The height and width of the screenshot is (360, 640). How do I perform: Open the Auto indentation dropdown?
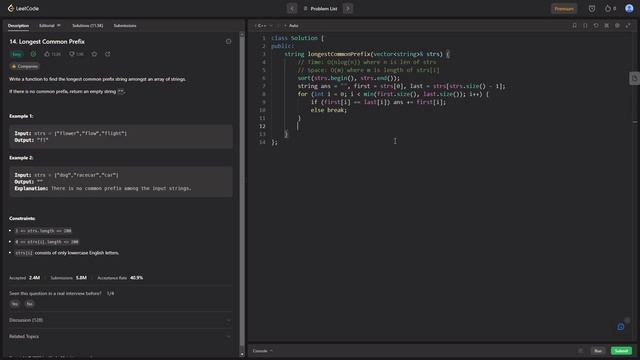292,25
